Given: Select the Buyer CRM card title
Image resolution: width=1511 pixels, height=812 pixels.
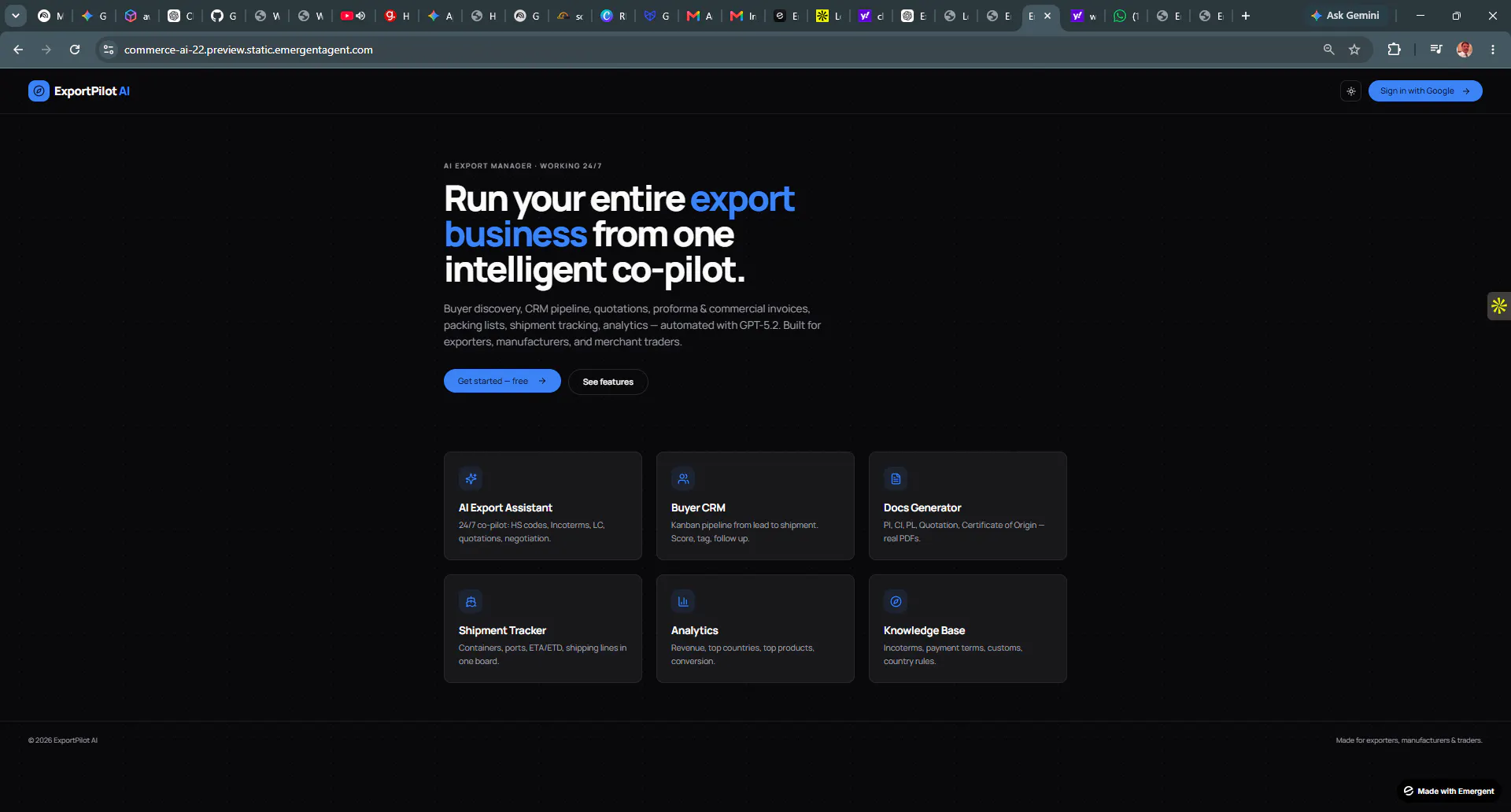Looking at the screenshot, I should click(x=698, y=508).
